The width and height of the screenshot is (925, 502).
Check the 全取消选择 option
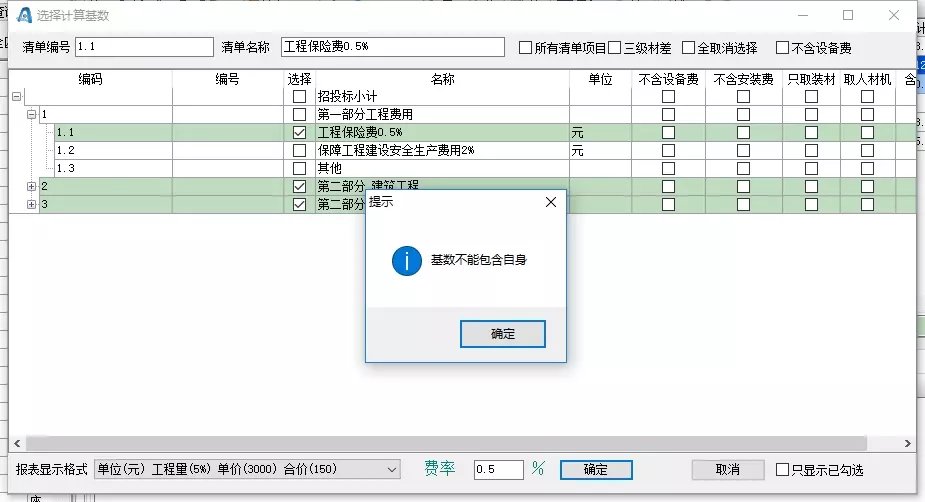[x=689, y=47]
